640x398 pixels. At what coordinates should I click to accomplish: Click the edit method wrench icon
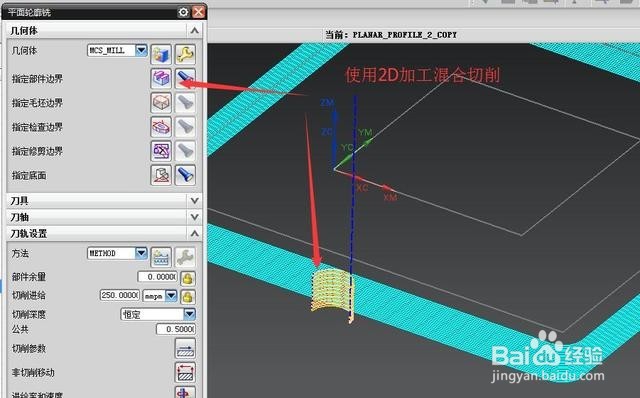click(x=185, y=257)
